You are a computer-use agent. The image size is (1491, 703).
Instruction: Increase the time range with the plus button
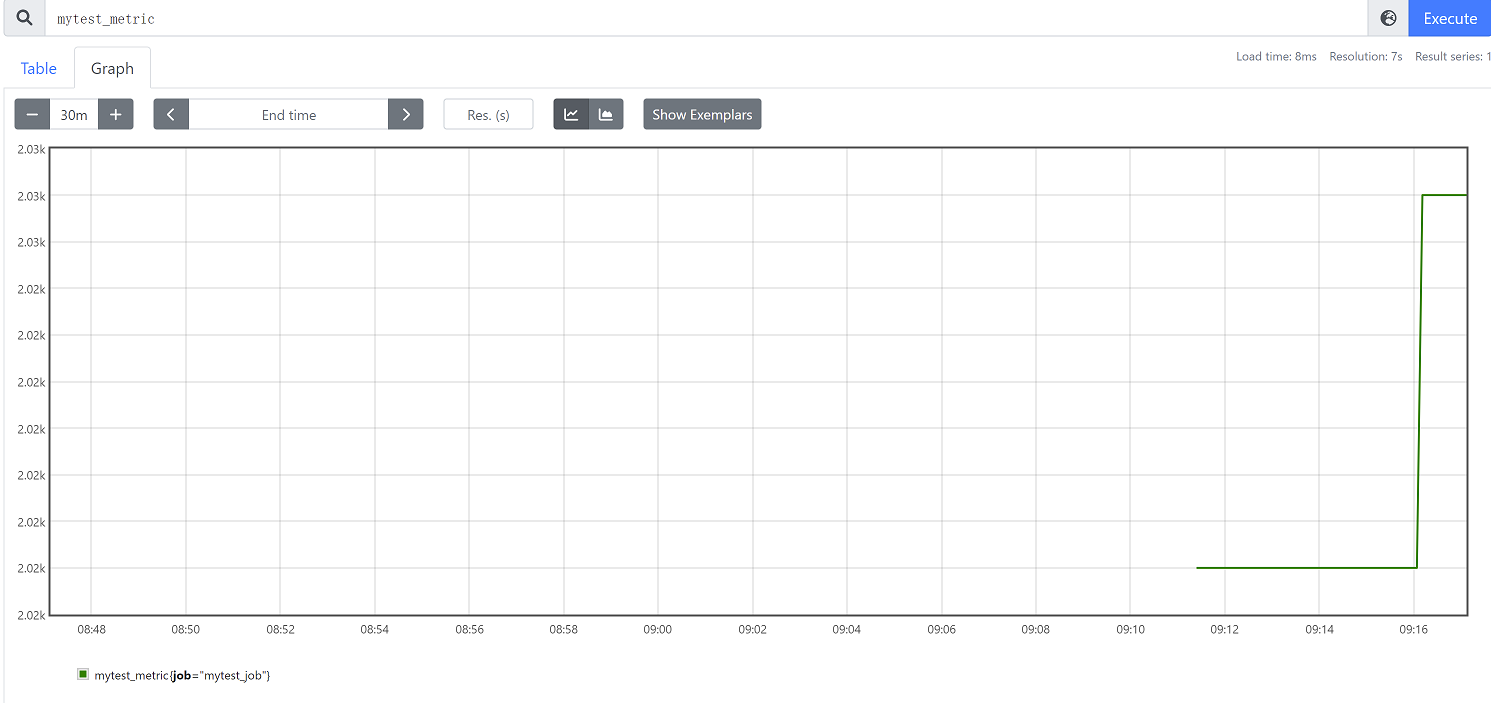[x=116, y=114]
